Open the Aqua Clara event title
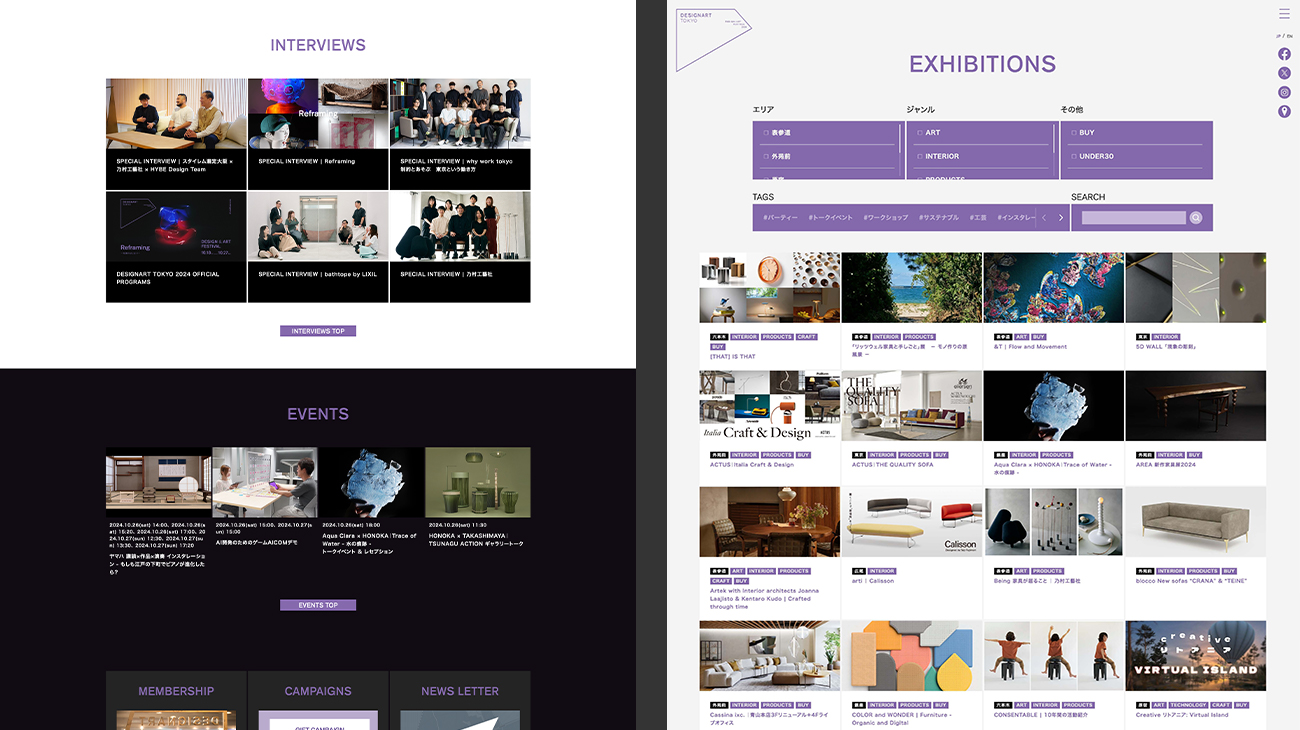This screenshot has width=1300, height=730. pos(370,543)
